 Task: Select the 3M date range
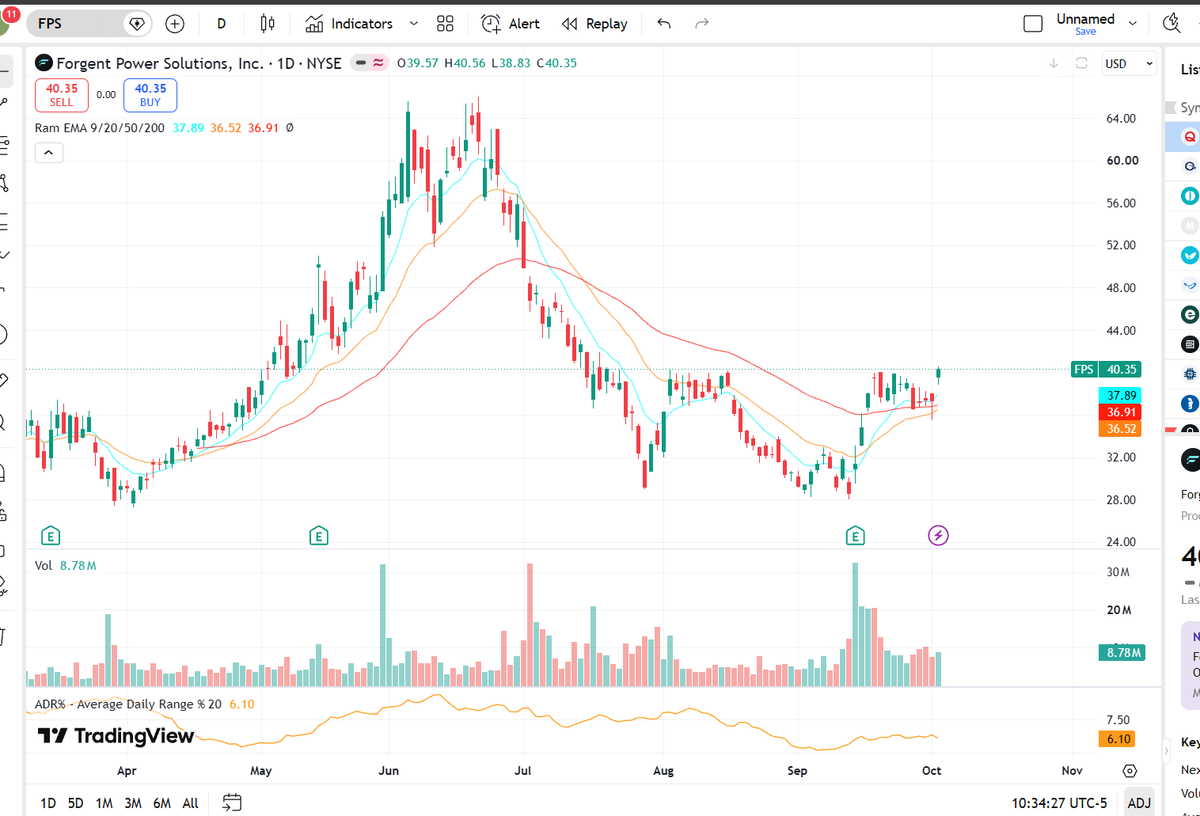tap(133, 803)
